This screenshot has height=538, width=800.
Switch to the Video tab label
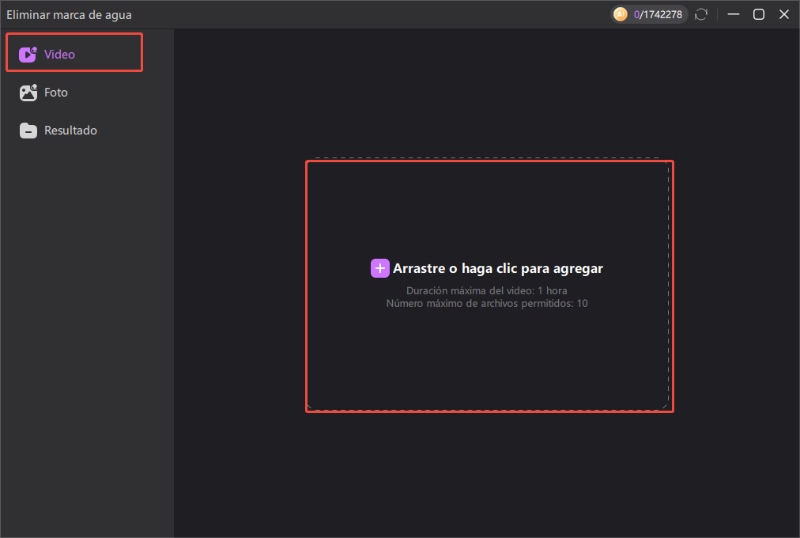(59, 54)
